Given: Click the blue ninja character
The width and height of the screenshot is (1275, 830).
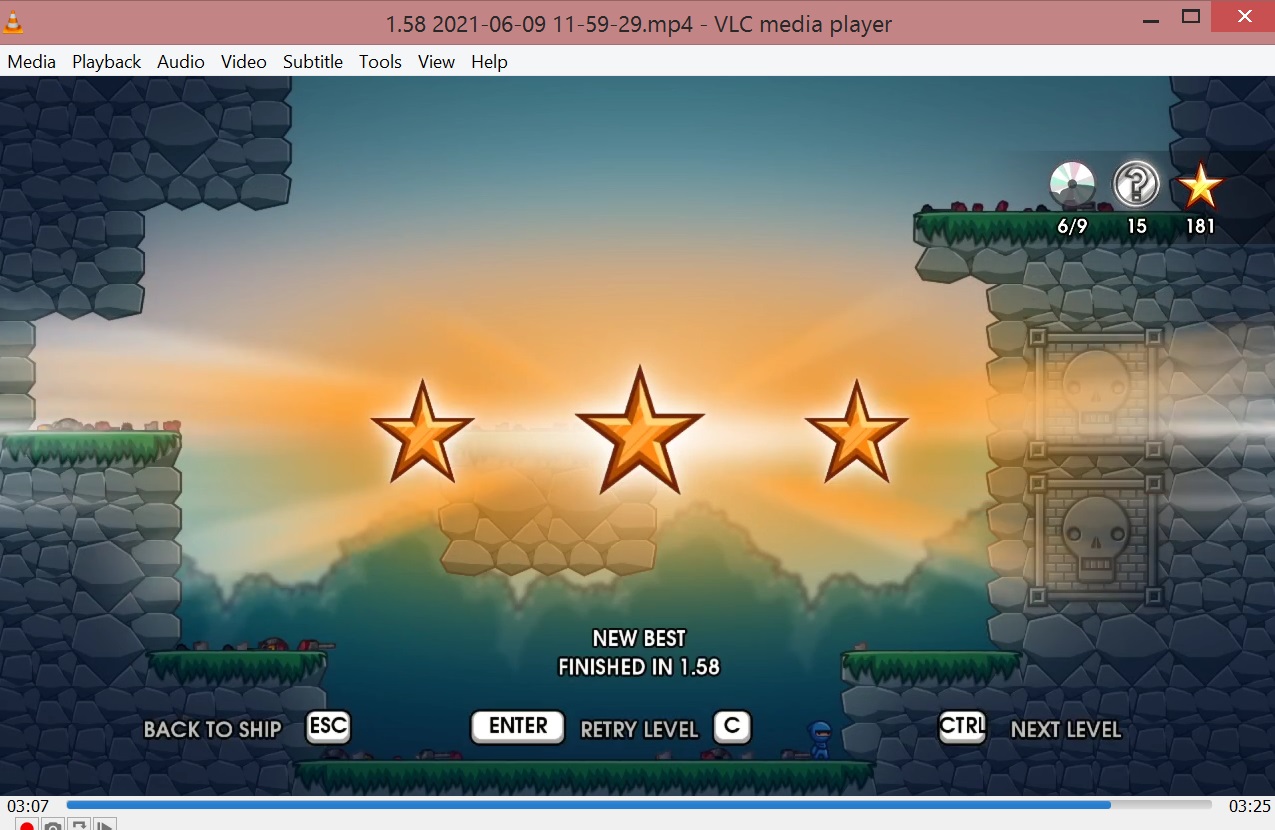Looking at the screenshot, I should tap(820, 740).
